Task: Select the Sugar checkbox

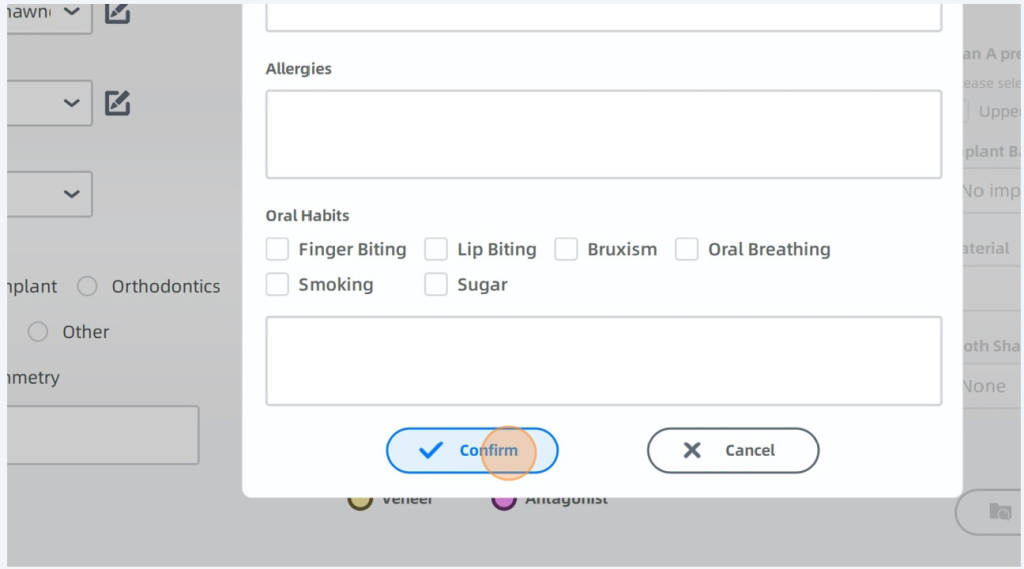Action: (436, 285)
